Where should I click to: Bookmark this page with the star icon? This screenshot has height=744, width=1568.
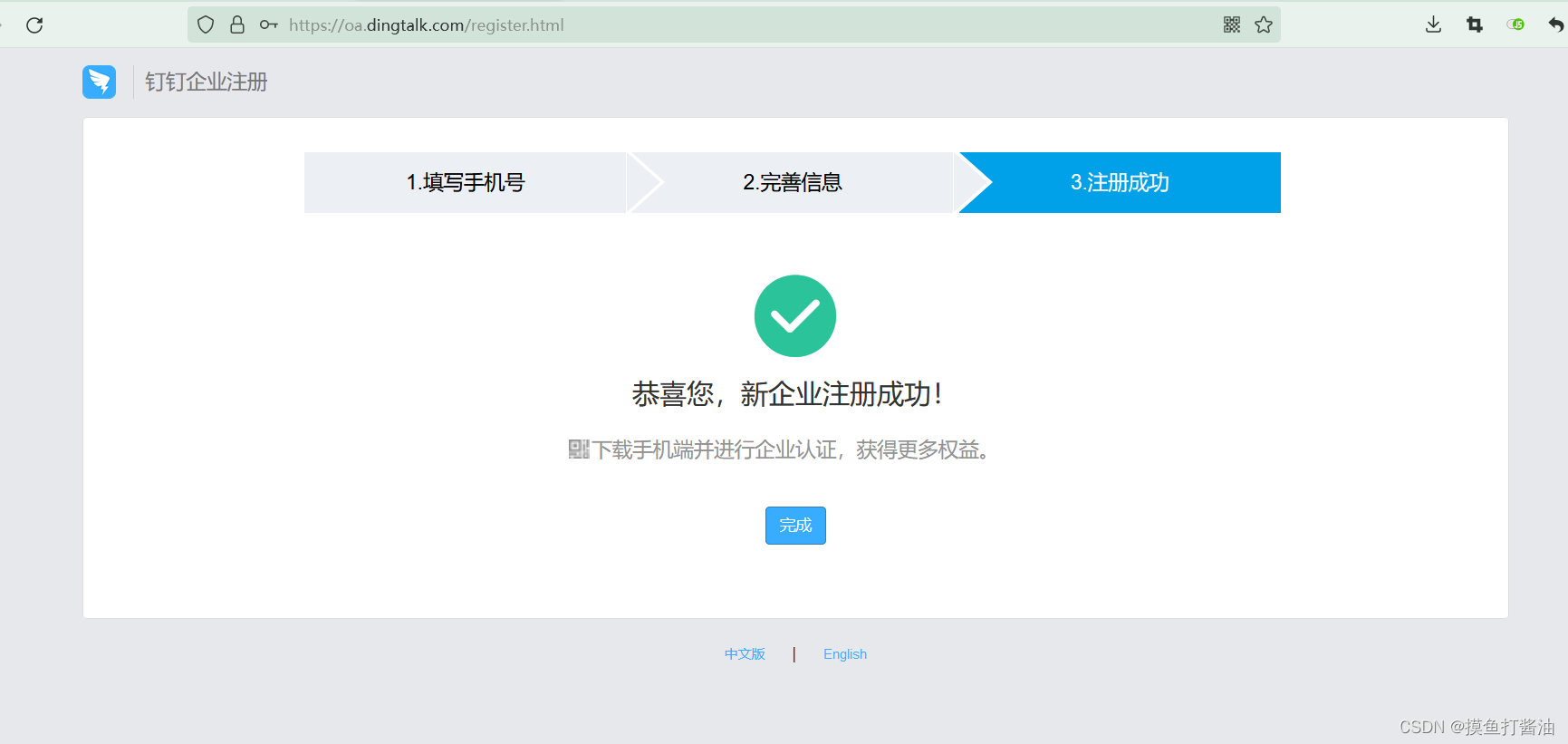[x=1264, y=24]
